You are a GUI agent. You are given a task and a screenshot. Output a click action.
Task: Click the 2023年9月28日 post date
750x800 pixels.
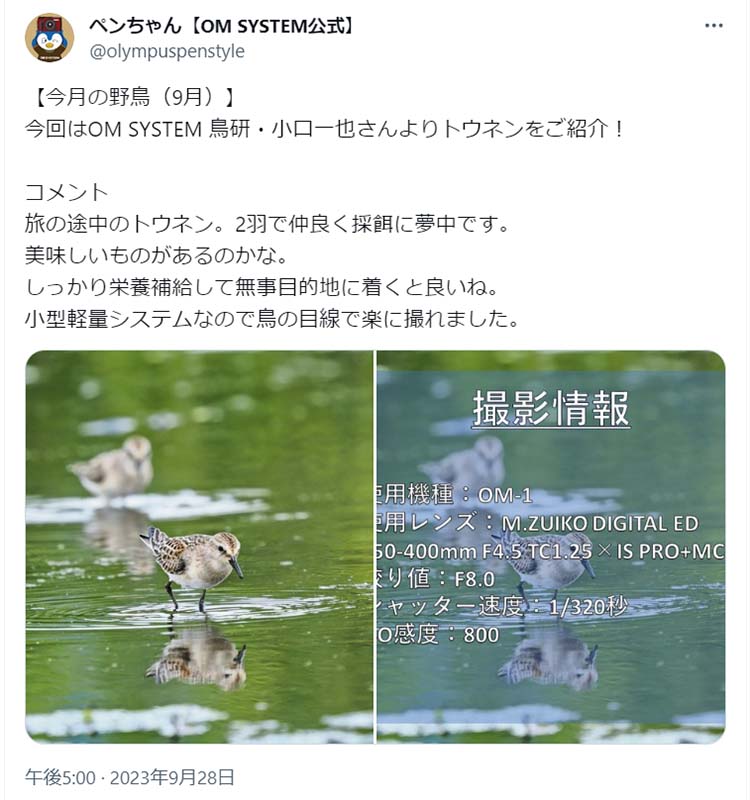click(x=172, y=778)
